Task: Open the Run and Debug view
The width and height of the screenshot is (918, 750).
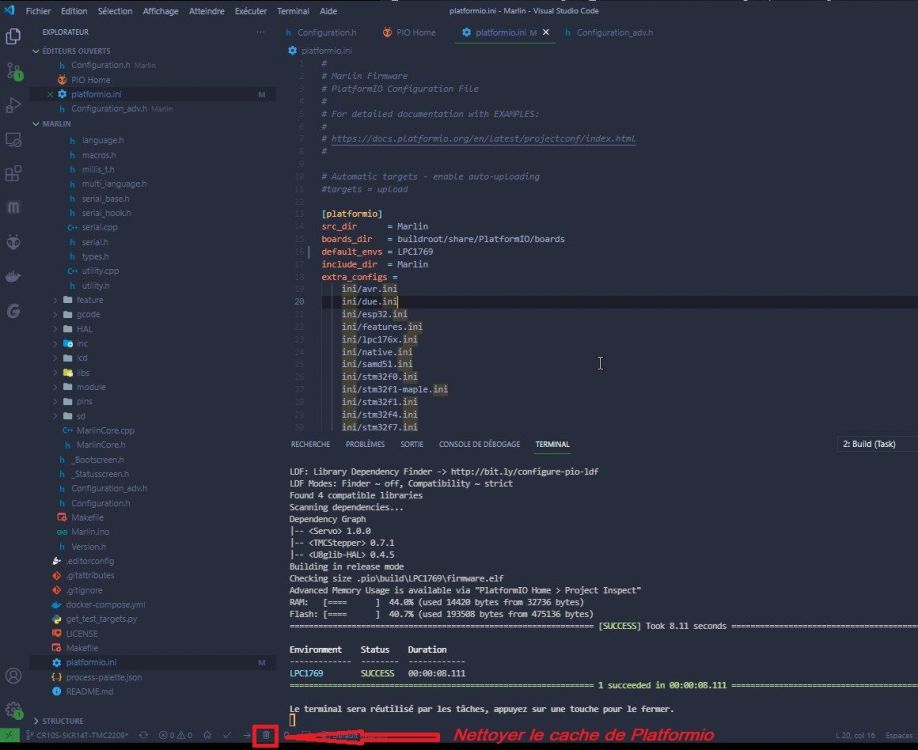Action: 13,105
